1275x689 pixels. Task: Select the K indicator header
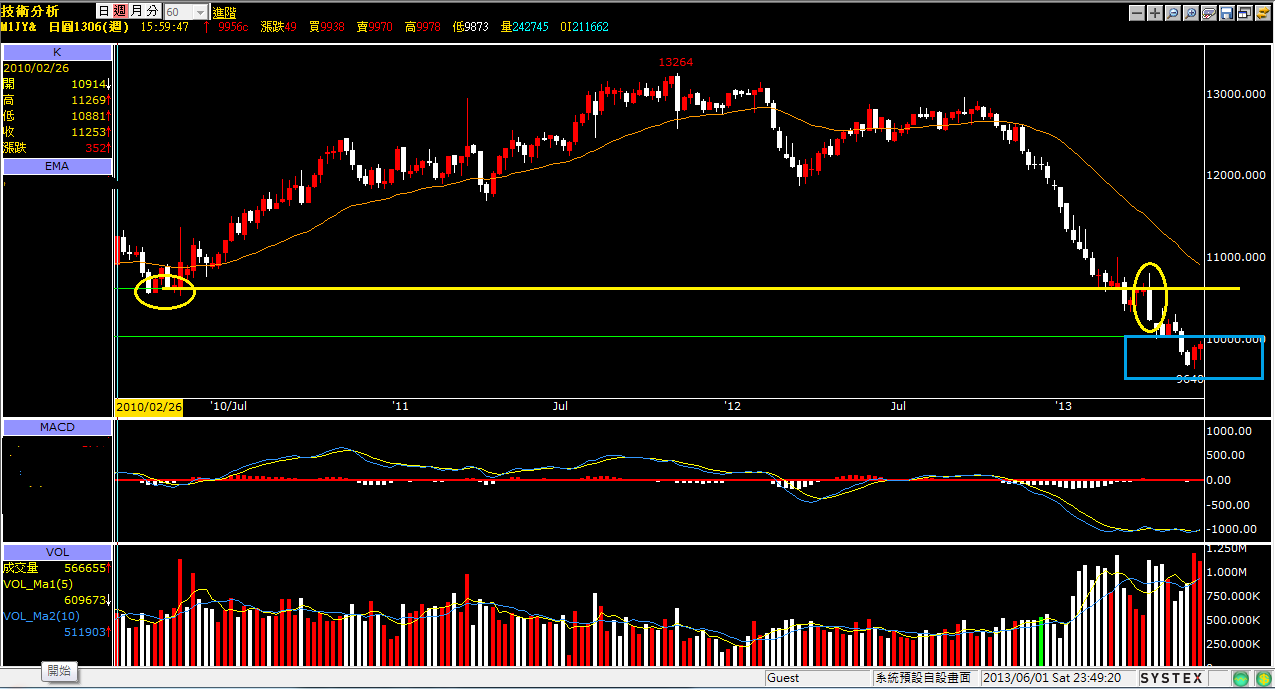coord(56,52)
